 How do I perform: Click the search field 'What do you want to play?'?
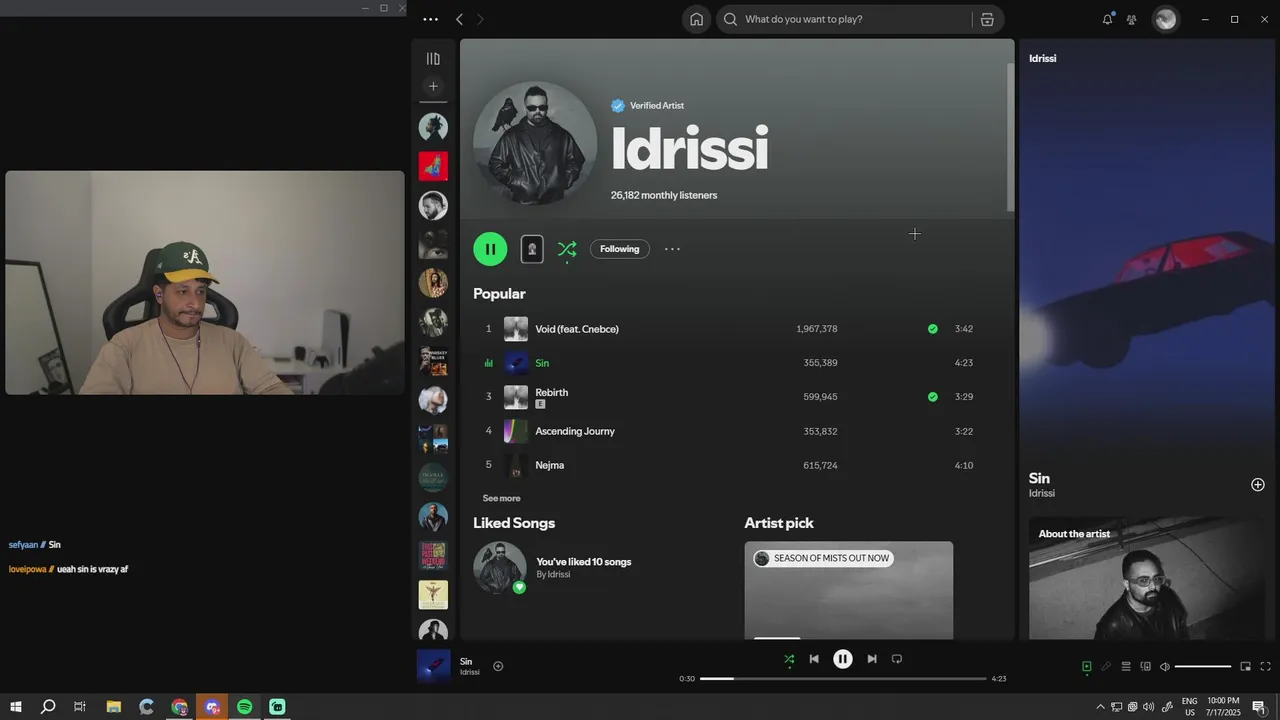click(x=845, y=19)
